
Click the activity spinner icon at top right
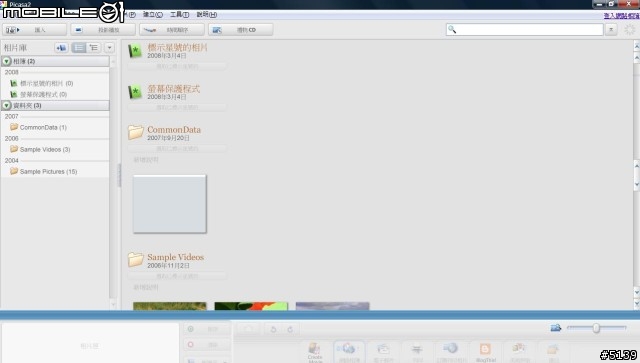click(x=630, y=29)
